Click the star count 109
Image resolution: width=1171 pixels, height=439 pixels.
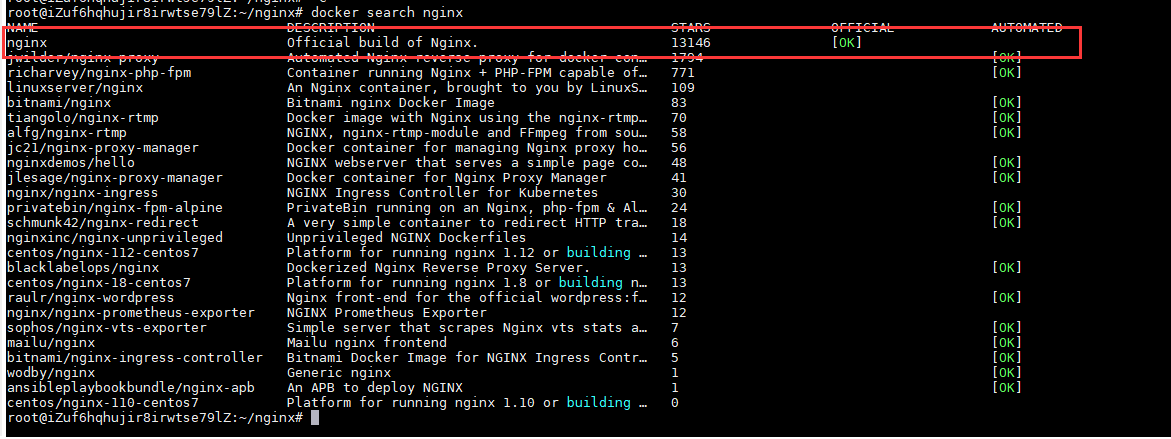[x=683, y=87]
